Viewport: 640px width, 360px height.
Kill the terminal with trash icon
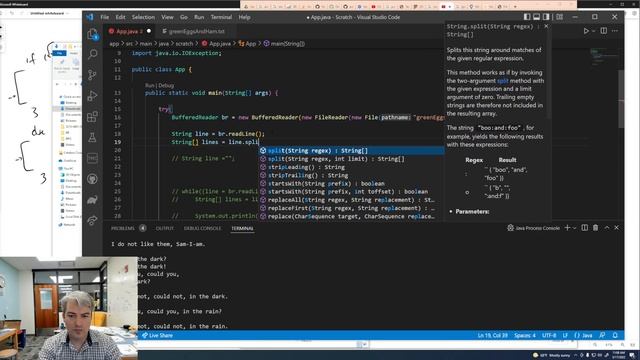tap(596, 228)
